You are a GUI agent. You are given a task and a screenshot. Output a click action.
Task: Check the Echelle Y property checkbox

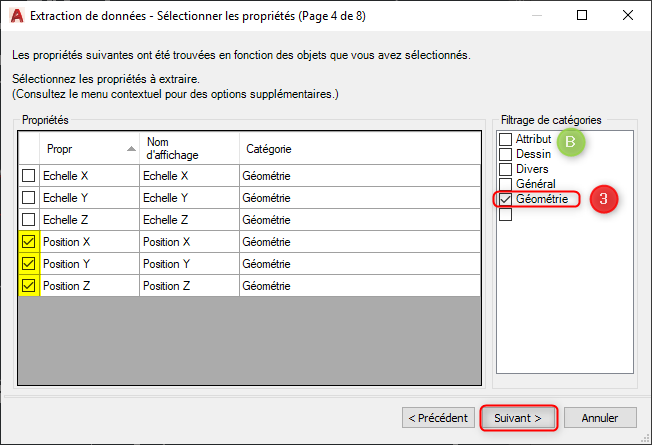coord(30,197)
